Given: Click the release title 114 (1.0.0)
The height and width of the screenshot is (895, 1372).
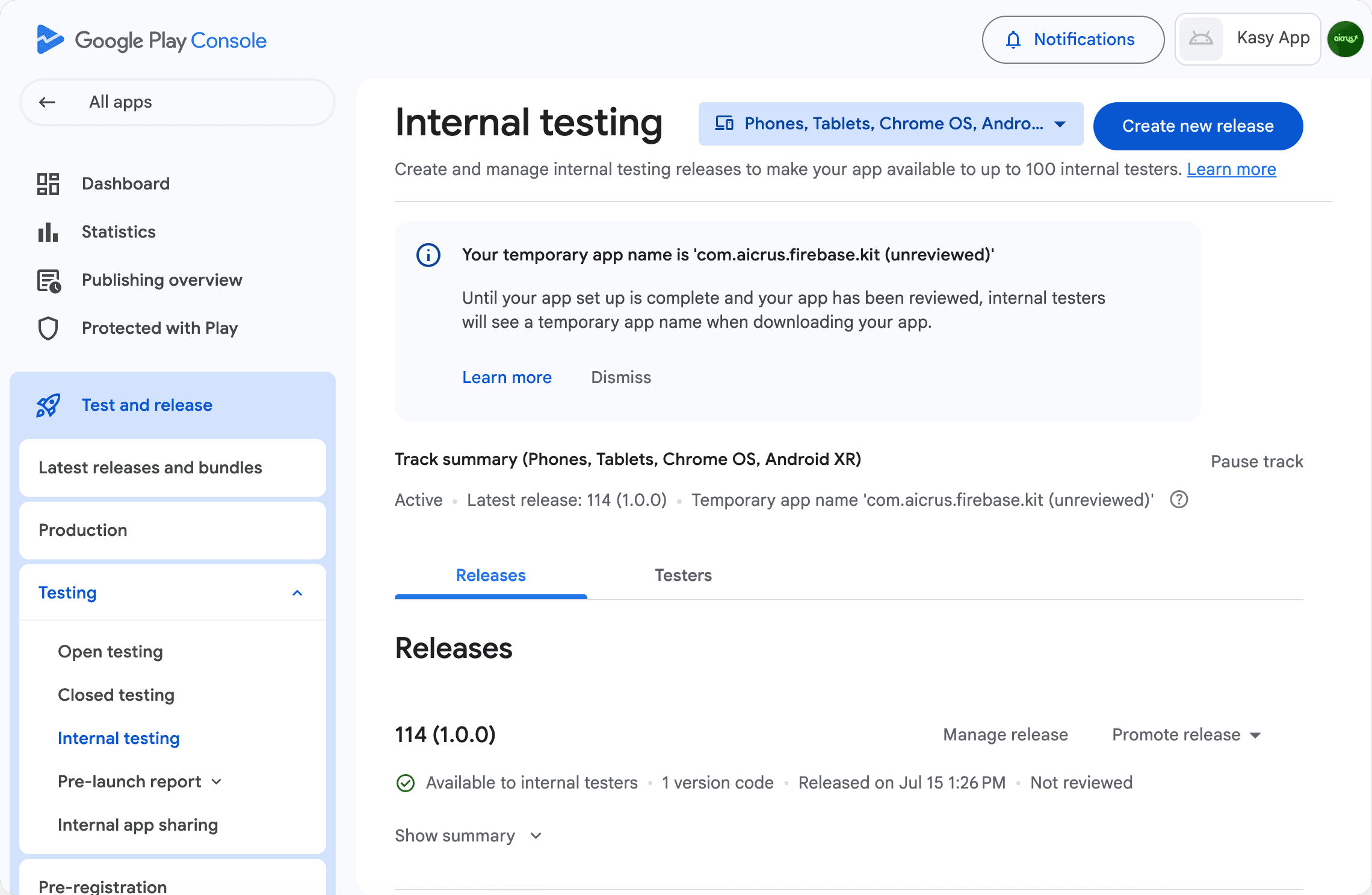Looking at the screenshot, I should [445, 735].
